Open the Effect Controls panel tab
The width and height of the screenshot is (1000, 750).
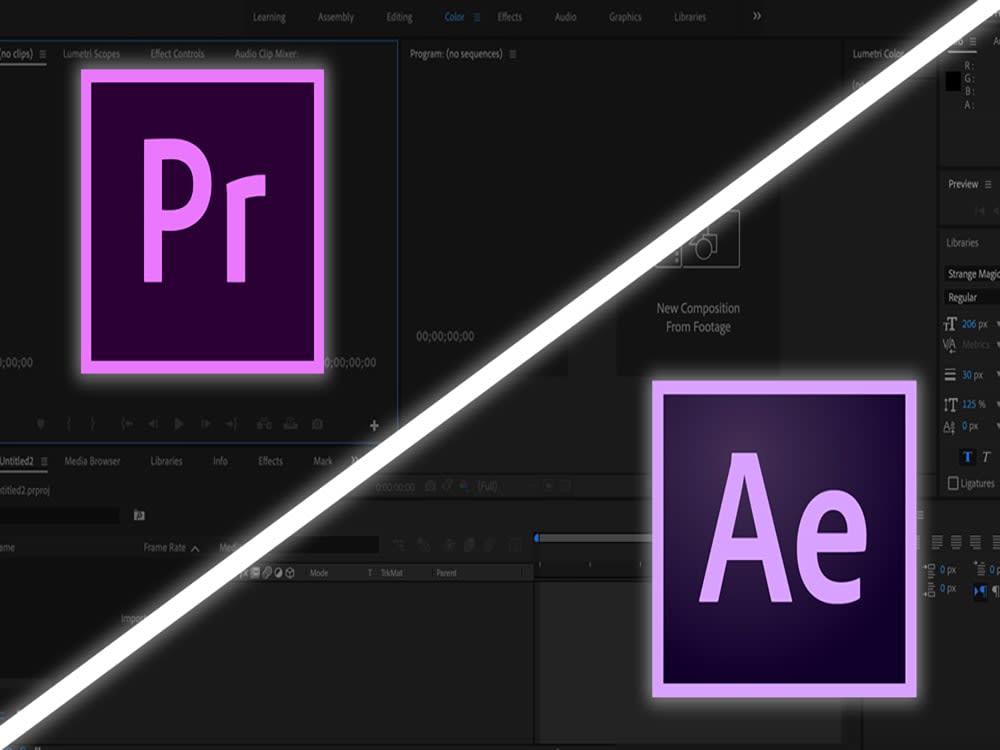click(177, 54)
